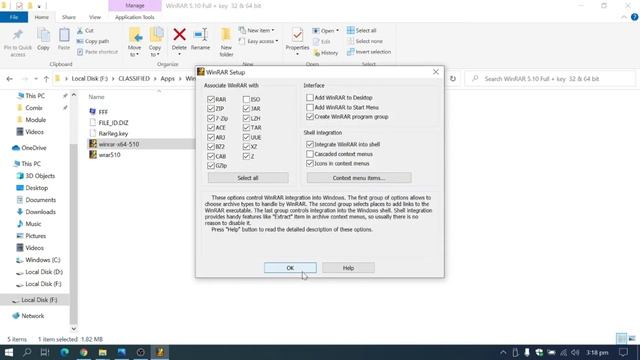Screen dimensions: 640x360
Task: Check the ISO association checkbox
Action: [x=246, y=99]
